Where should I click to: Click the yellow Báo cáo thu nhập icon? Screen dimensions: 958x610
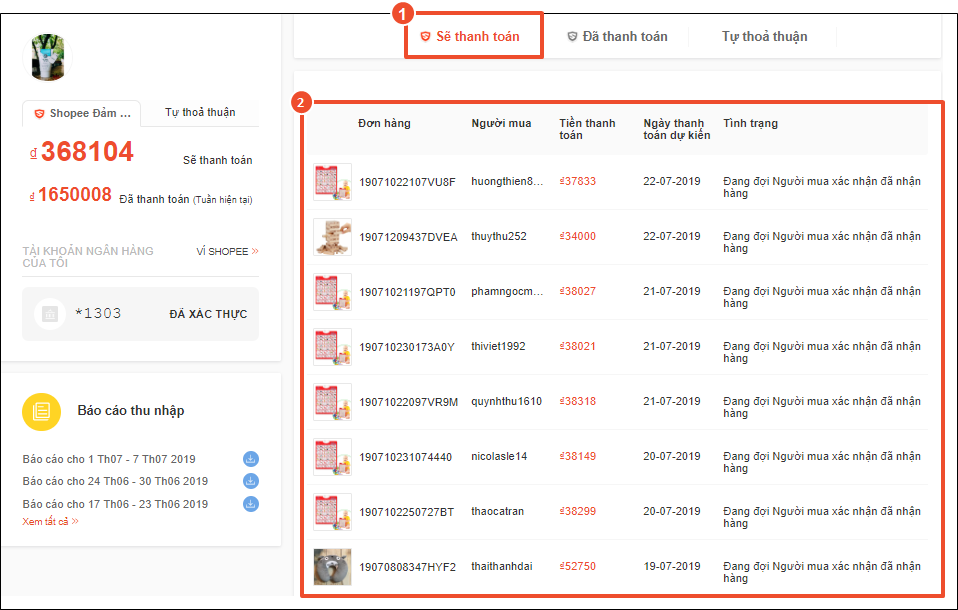click(x=42, y=411)
